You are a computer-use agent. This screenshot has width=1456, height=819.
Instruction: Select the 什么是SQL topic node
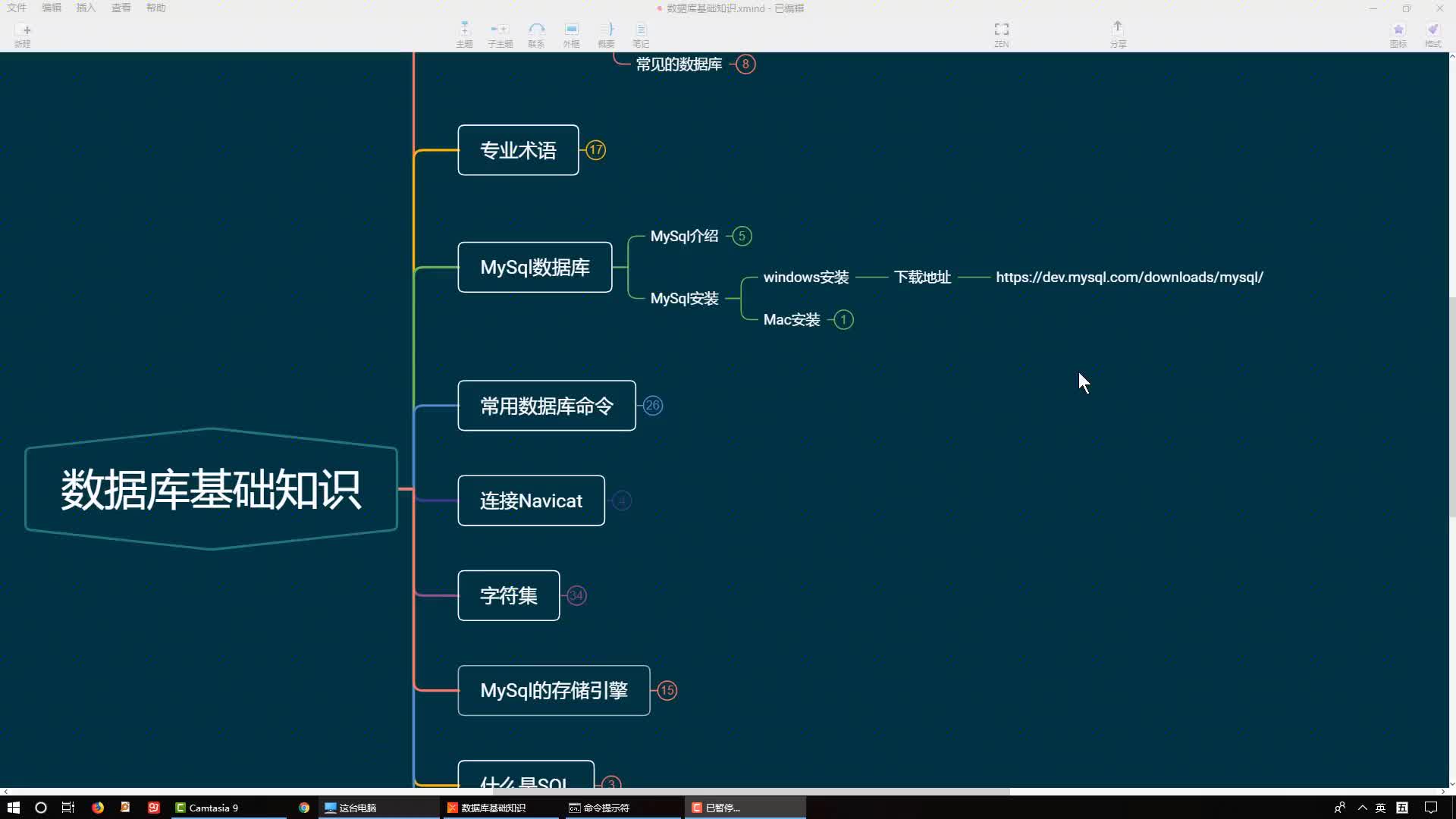pos(526,775)
